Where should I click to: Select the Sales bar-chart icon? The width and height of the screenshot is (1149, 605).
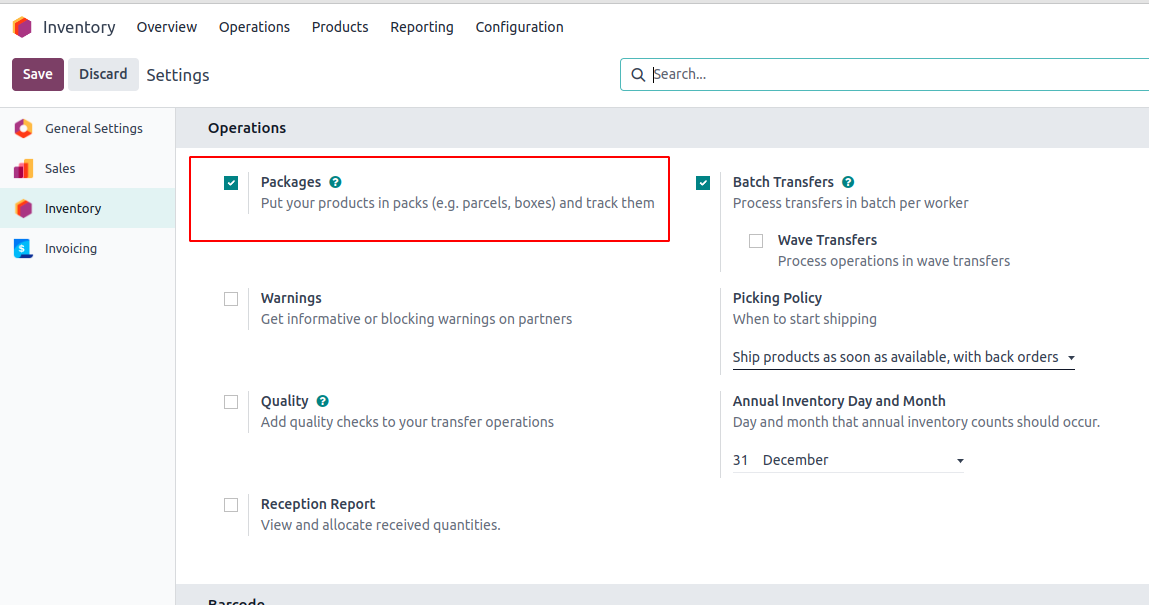(23, 169)
